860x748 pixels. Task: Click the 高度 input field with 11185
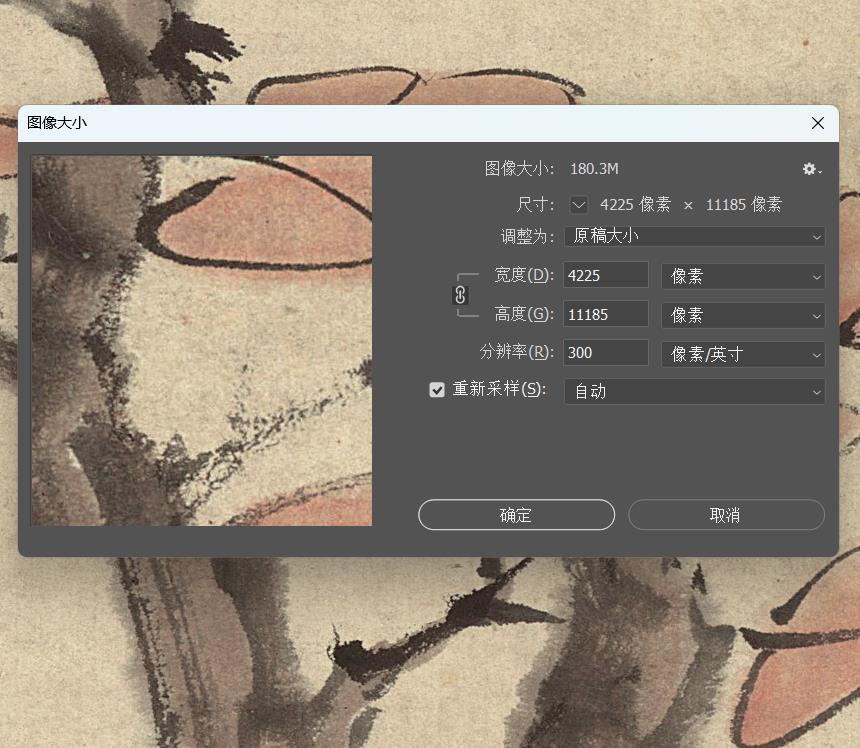click(x=606, y=314)
